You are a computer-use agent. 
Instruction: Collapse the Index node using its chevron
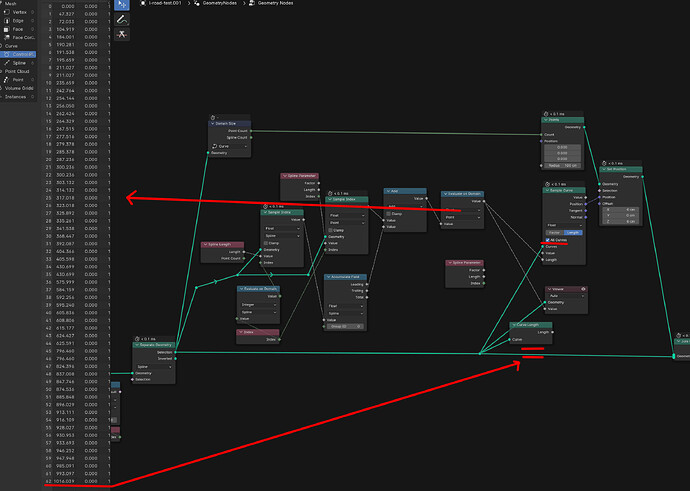240,332
